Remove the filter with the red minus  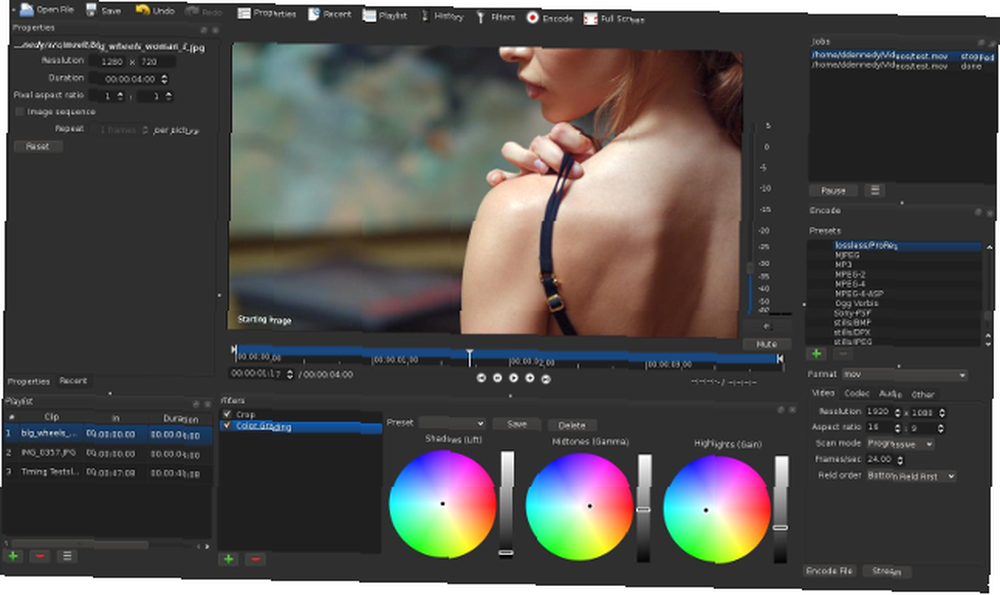click(x=255, y=559)
